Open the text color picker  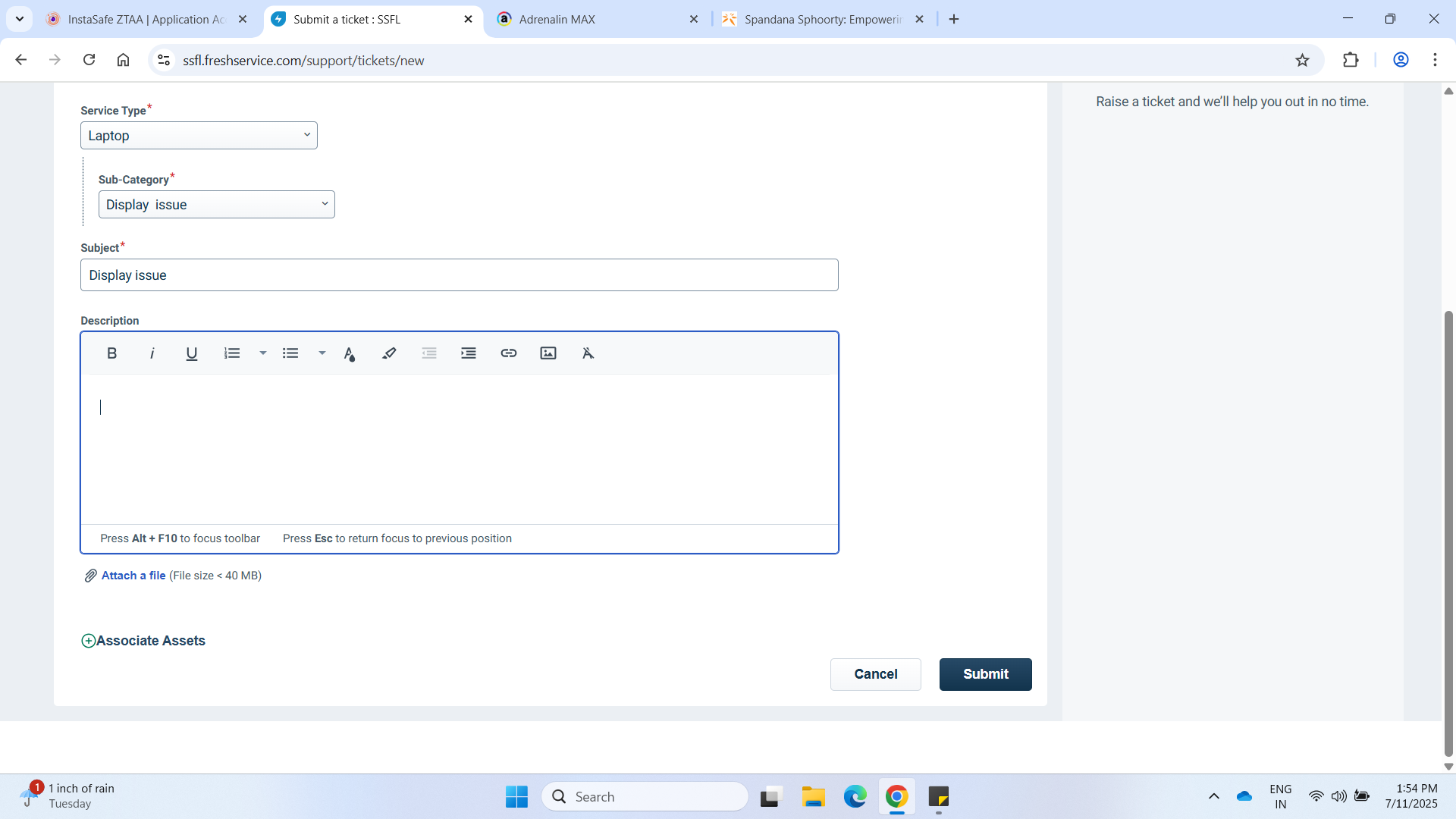click(x=349, y=353)
